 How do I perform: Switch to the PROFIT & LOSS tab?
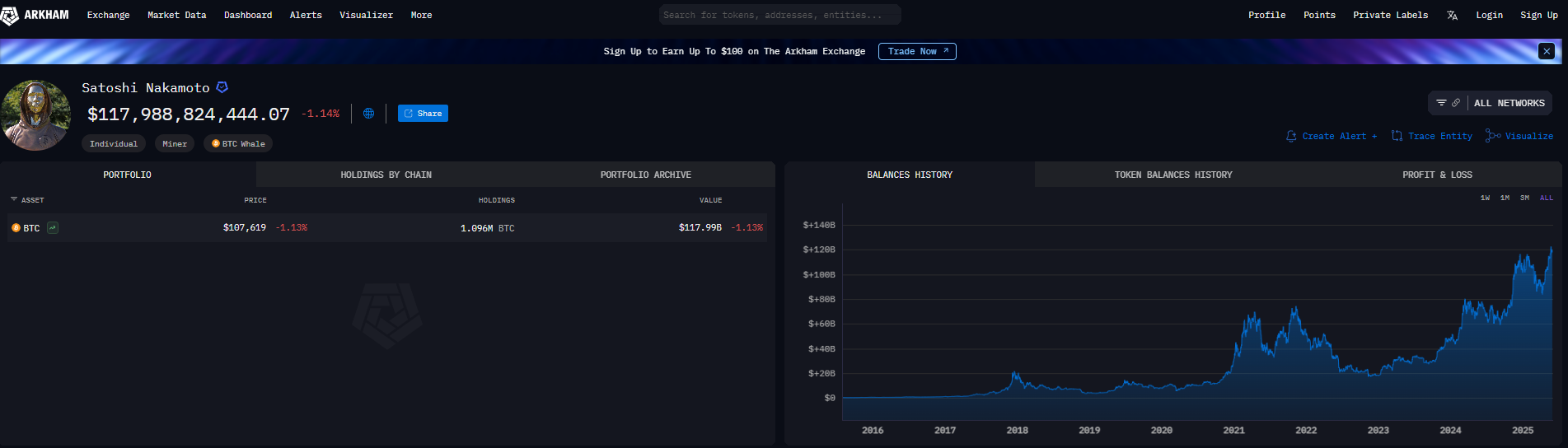[x=1437, y=175]
